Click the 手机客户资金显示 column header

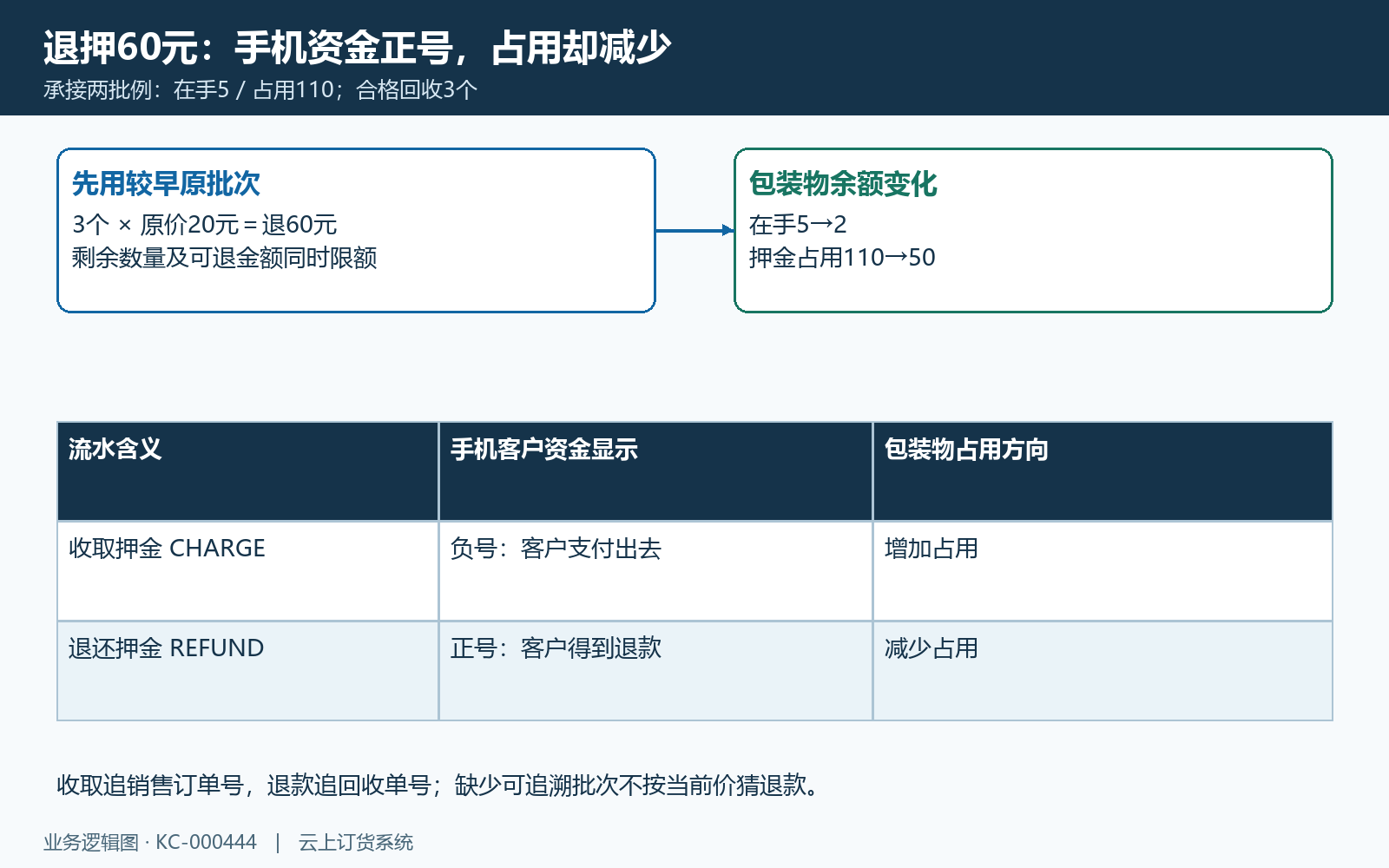coord(656,471)
